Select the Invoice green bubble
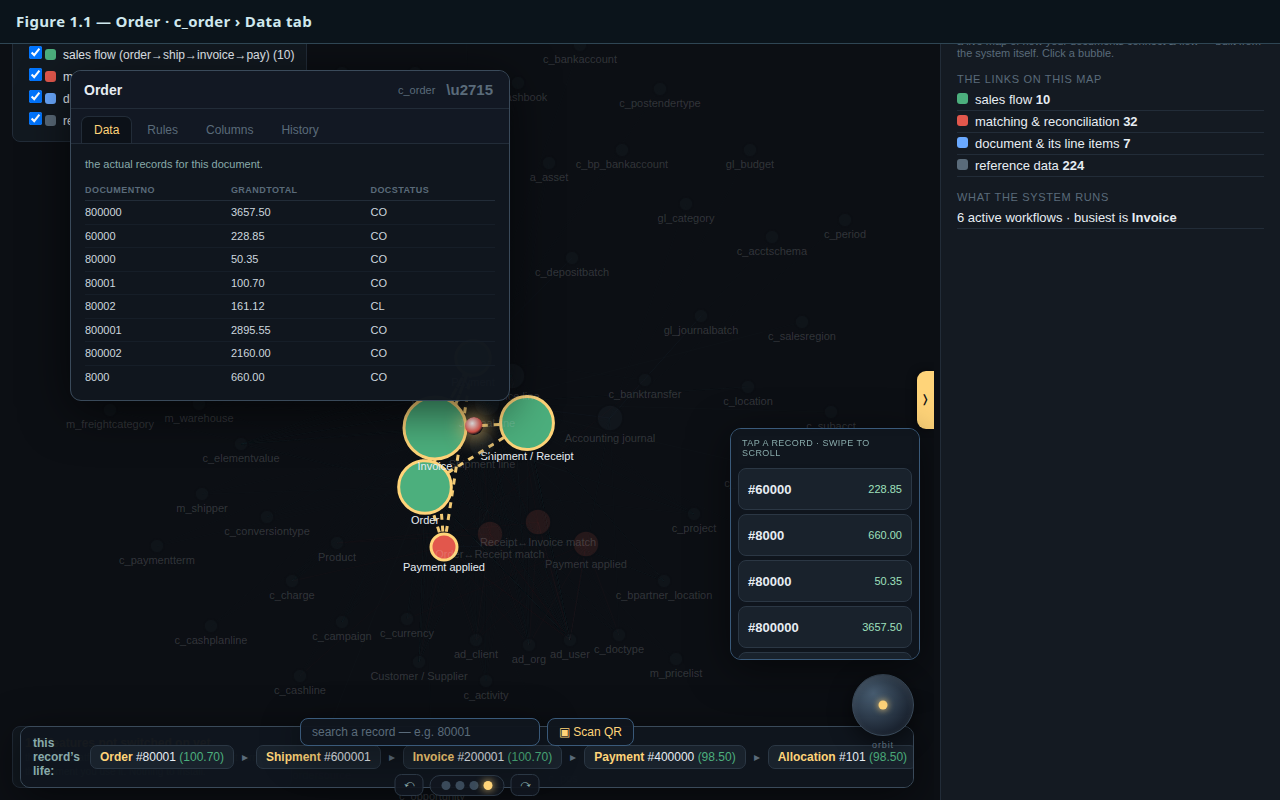 pos(435,427)
